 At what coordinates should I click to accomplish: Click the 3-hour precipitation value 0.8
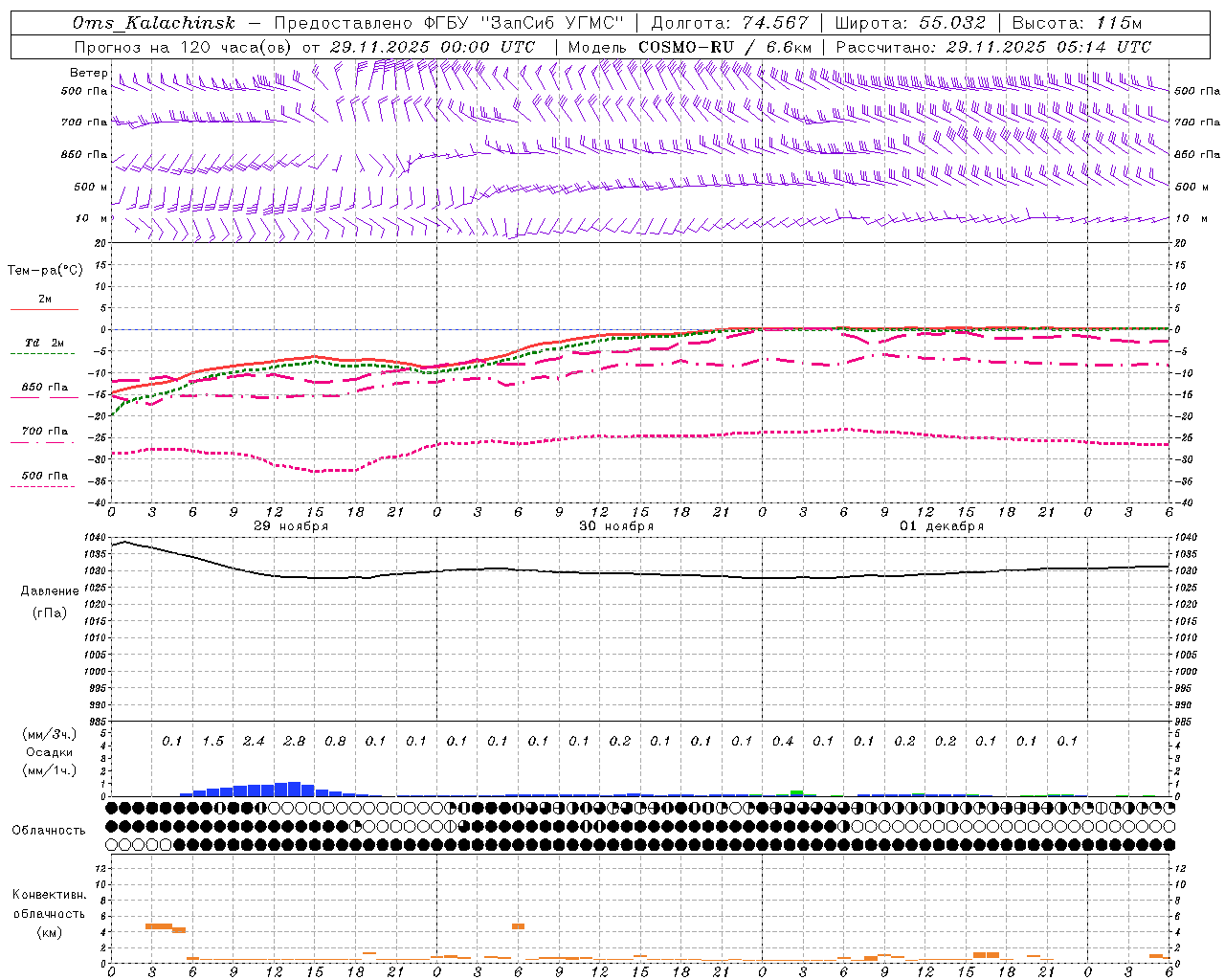[335, 741]
